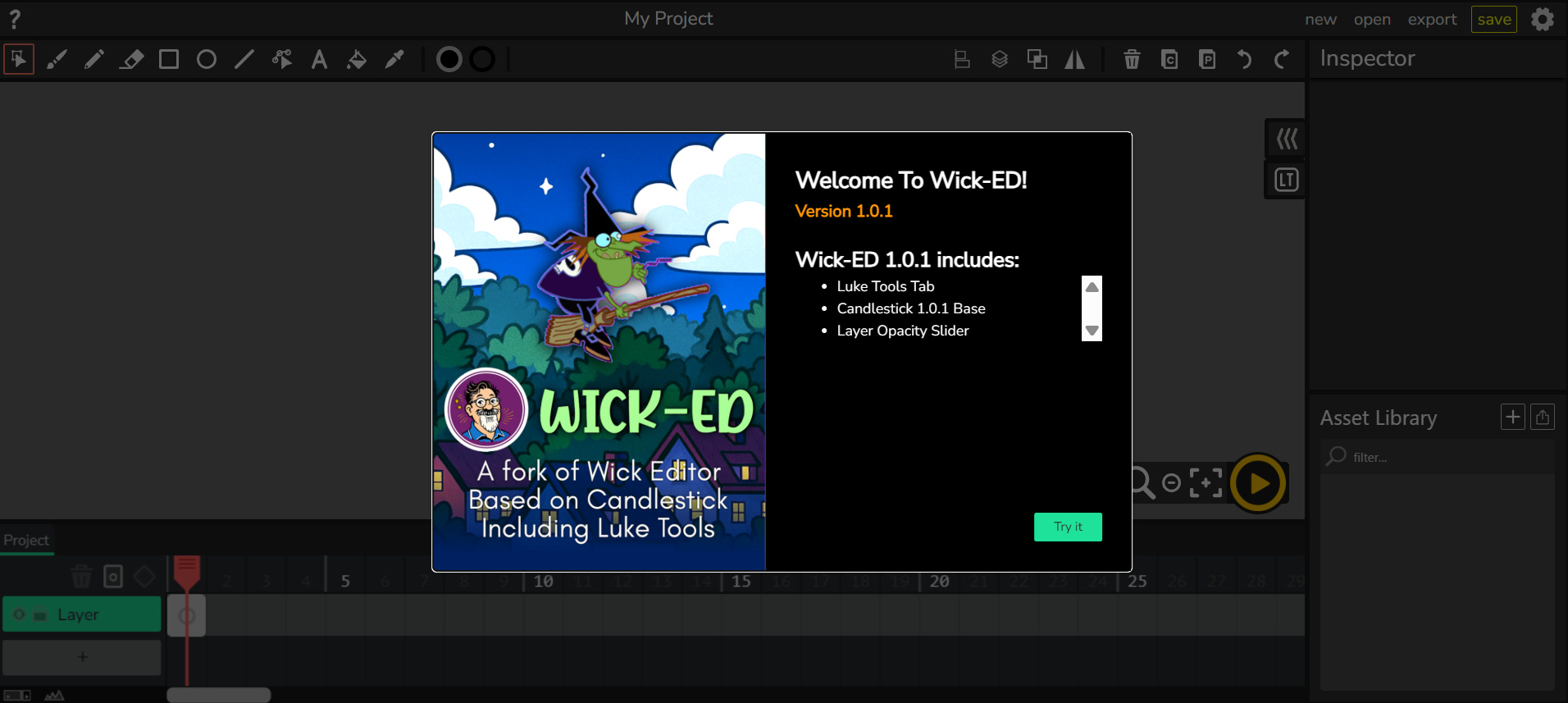The image size is (1568, 703).
Task: Select the Fill Bucket tool
Action: (x=357, y=59)
